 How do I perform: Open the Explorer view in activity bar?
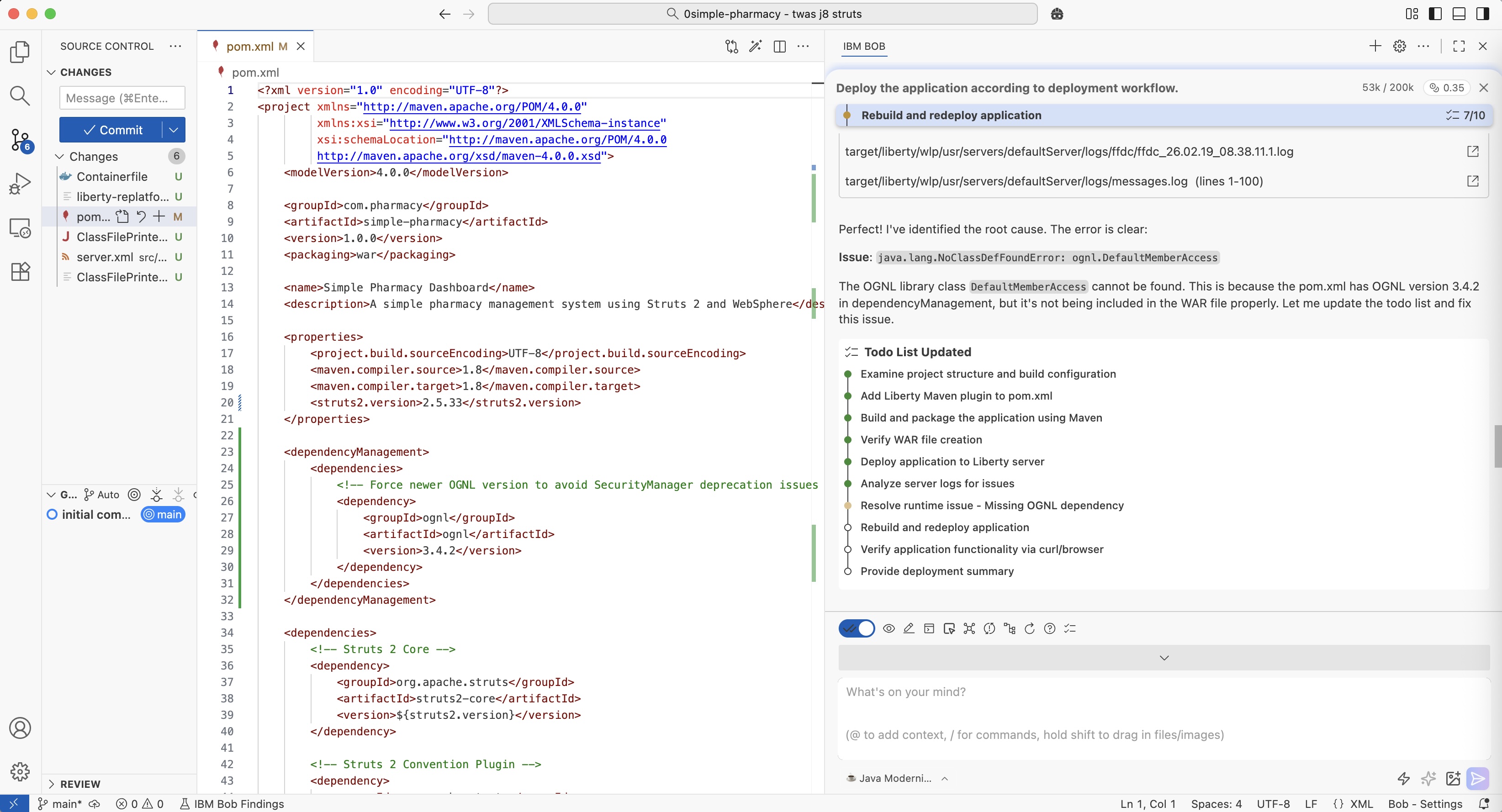tap(20, 52)
